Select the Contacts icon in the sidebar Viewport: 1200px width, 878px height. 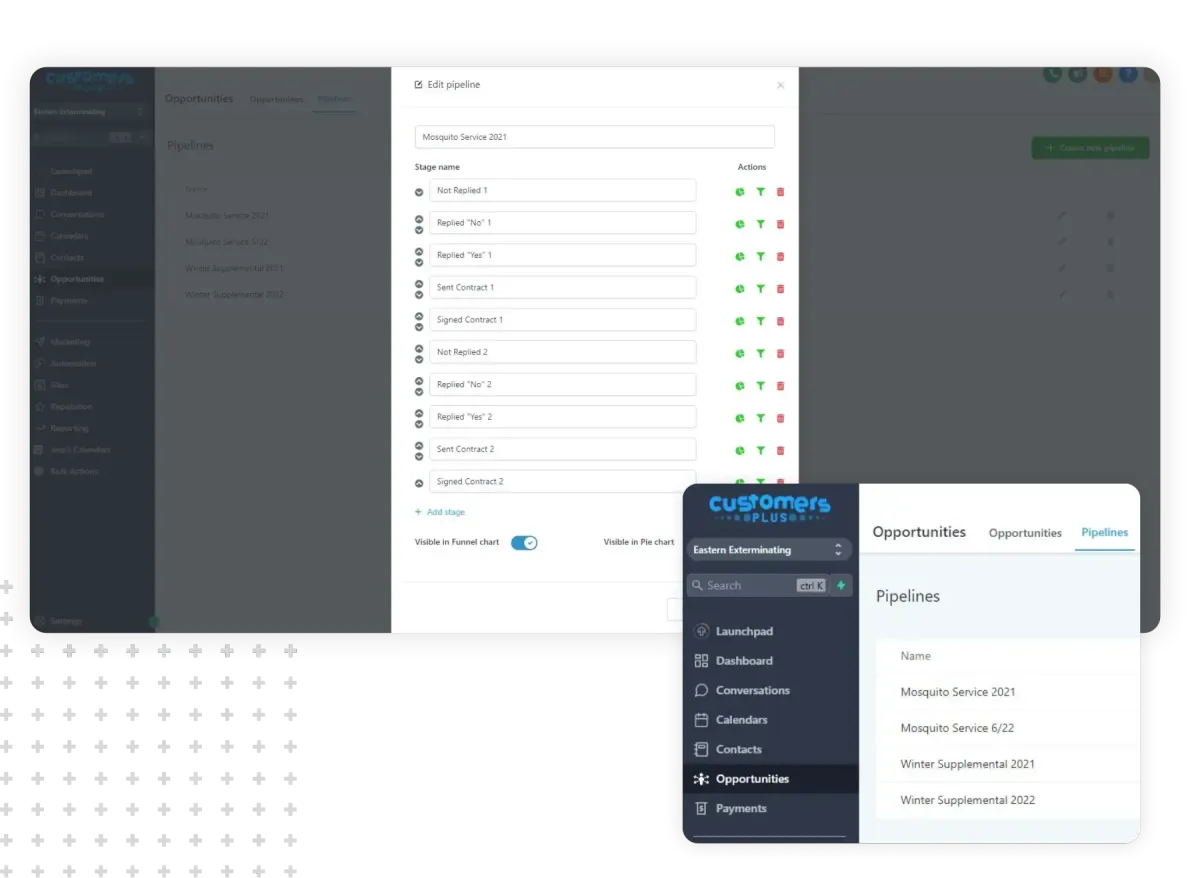703,749
